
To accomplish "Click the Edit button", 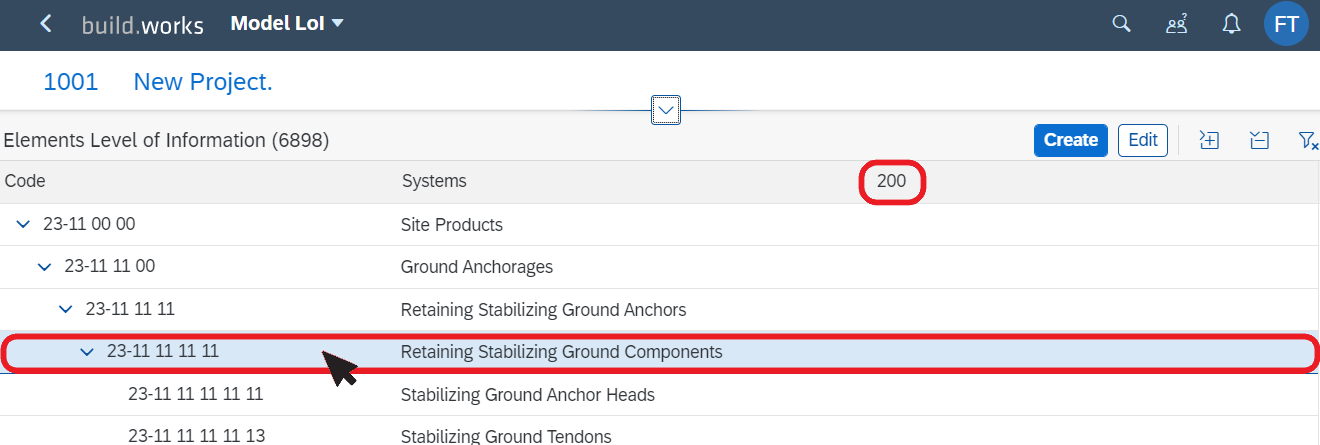I will (1143, 140).
